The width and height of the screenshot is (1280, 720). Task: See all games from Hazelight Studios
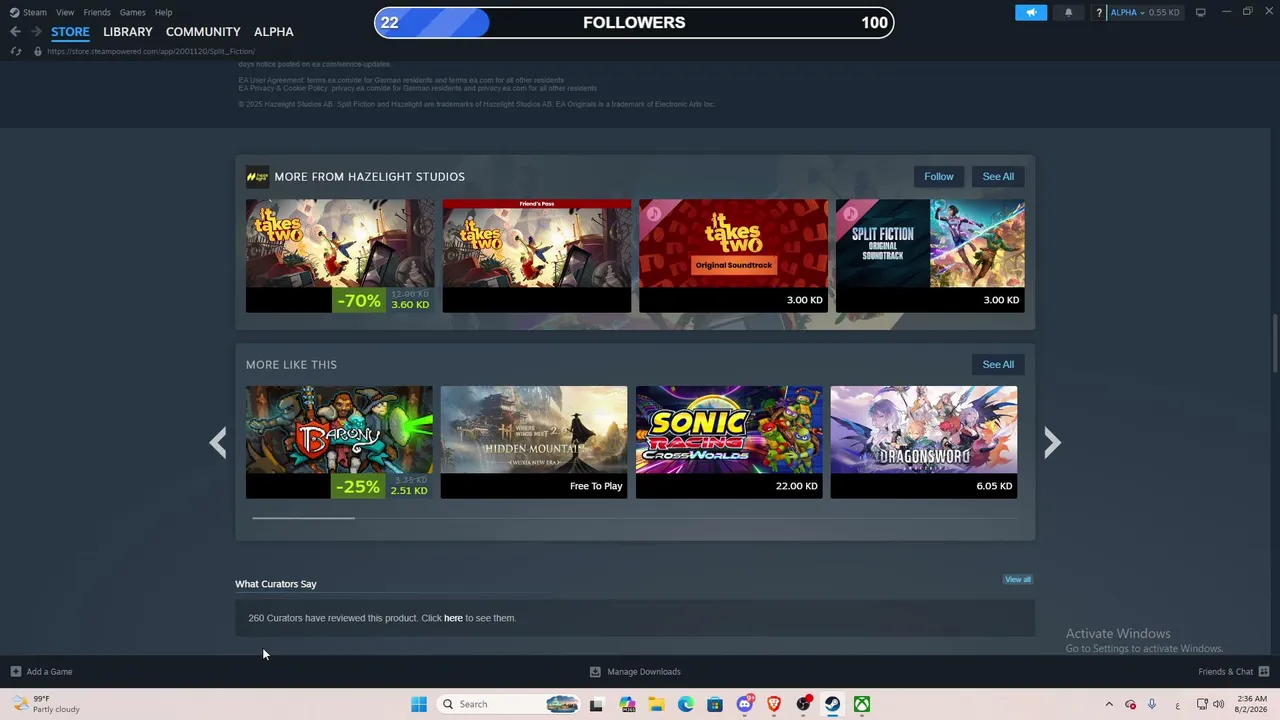(x=998, y=177)
